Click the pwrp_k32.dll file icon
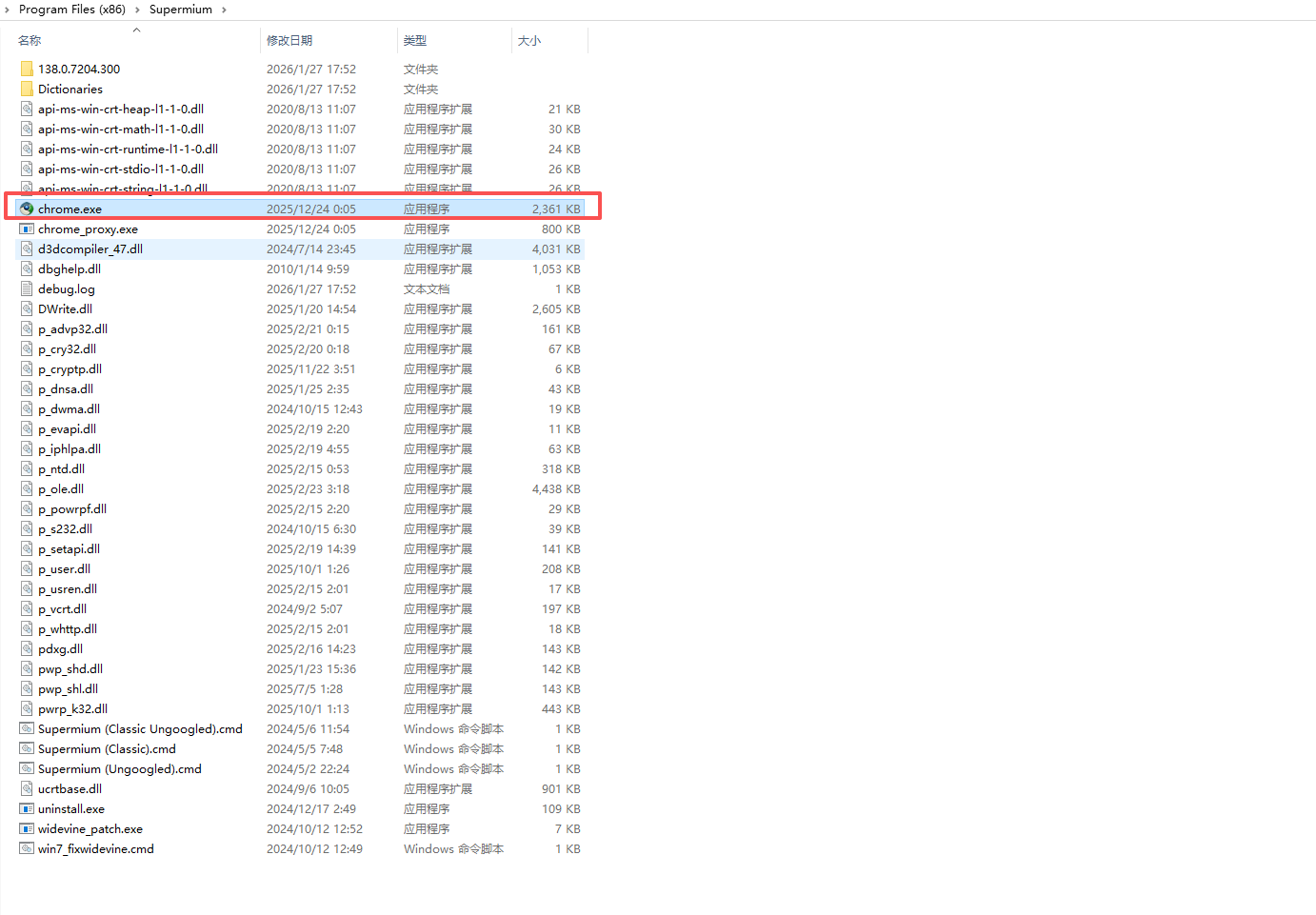This screenshot has width=1316, height=915. tap(27, 708)
